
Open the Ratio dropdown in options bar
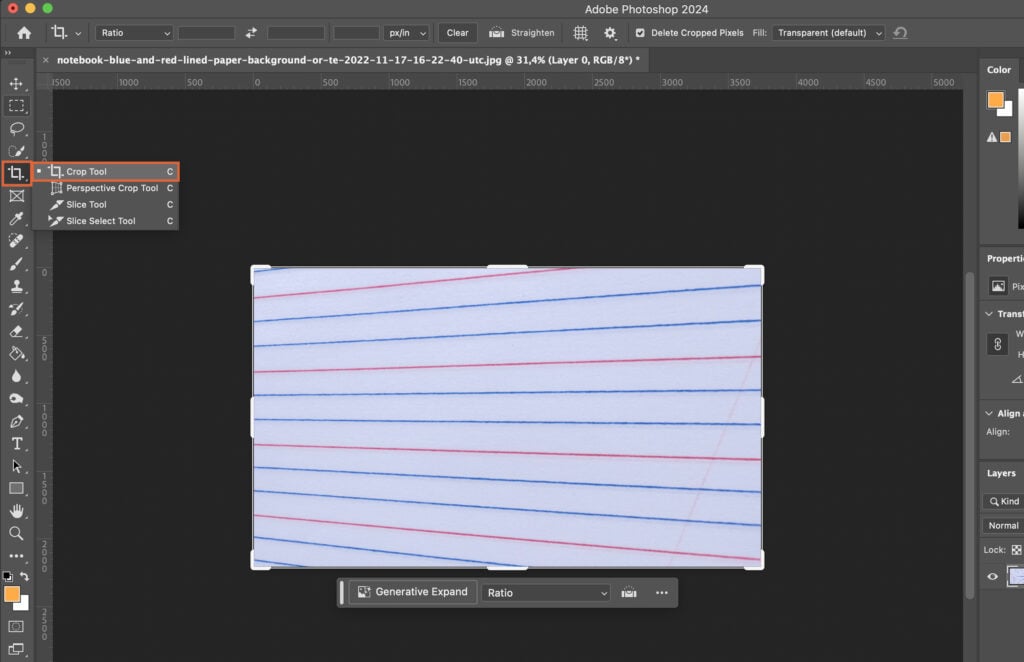pyautogui.click(x=133, y=32)
